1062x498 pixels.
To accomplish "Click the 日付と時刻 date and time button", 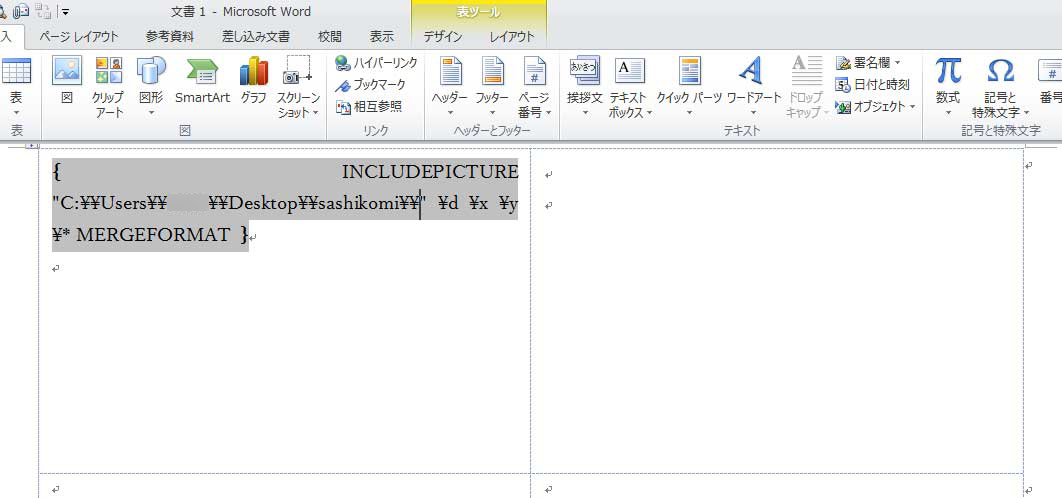I will [872, 84].
